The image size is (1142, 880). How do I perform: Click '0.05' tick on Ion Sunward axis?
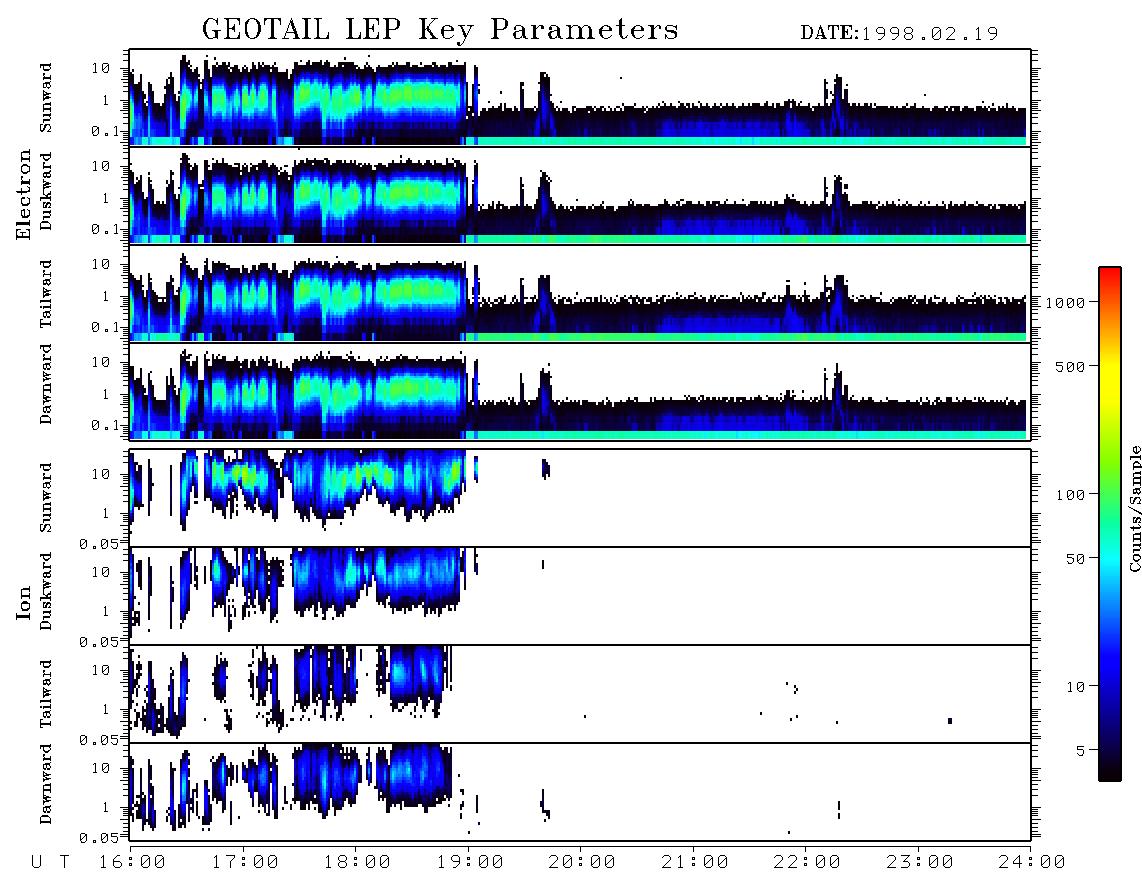pos(99,543)
